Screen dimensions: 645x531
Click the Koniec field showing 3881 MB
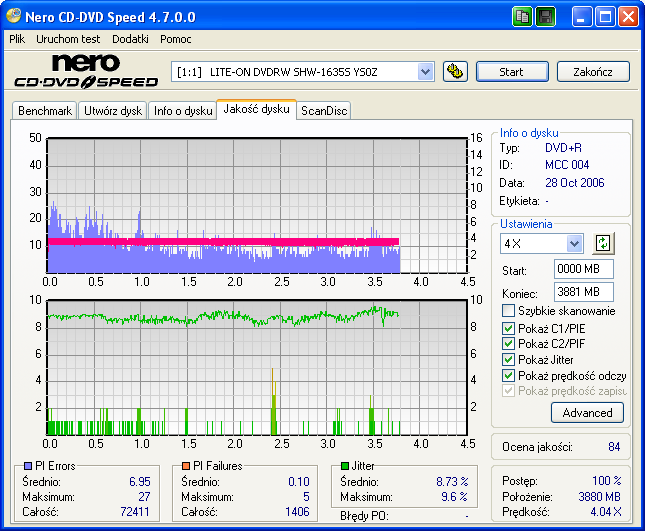583,292
